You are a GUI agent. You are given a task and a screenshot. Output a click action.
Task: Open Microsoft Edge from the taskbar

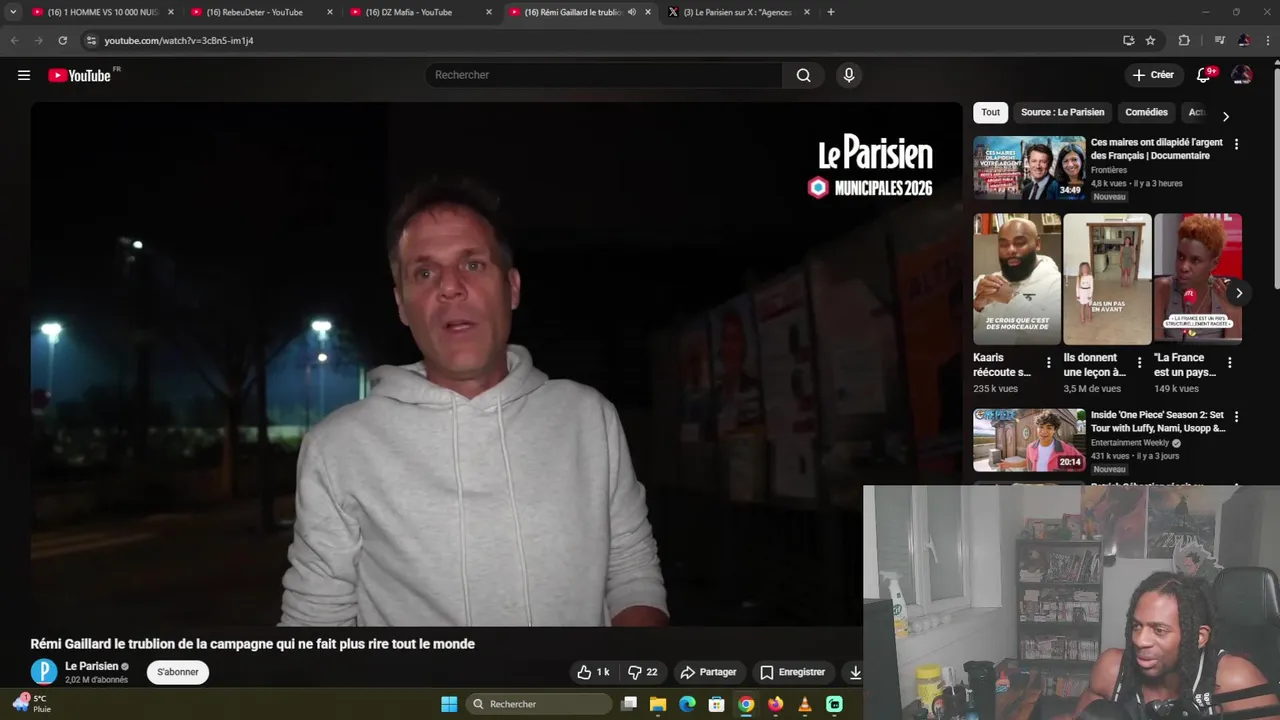tap(687, 704)
